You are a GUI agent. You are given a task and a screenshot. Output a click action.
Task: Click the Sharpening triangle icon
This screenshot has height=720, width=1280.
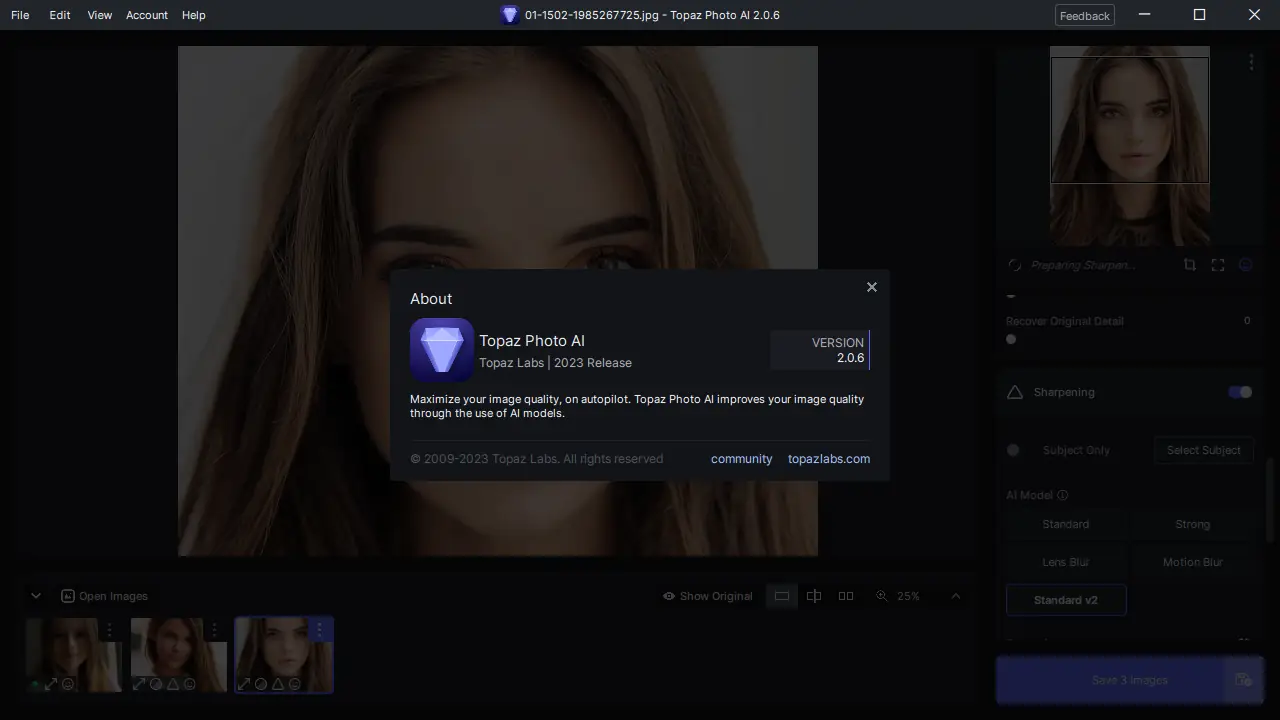1015,392
